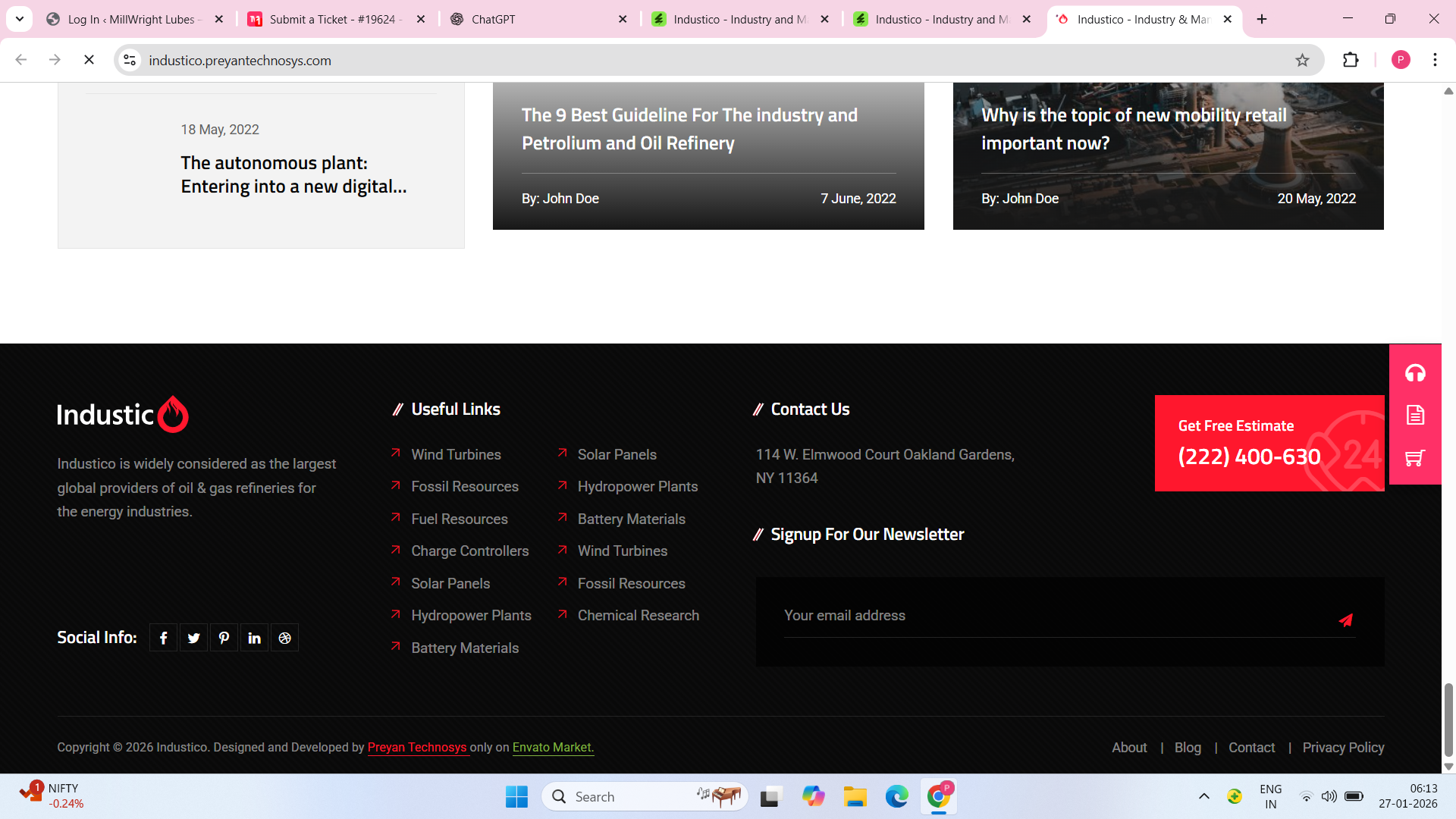1456x819 pixels.
Task: Click the Get Free Estimate red box
Action: 1269,443
